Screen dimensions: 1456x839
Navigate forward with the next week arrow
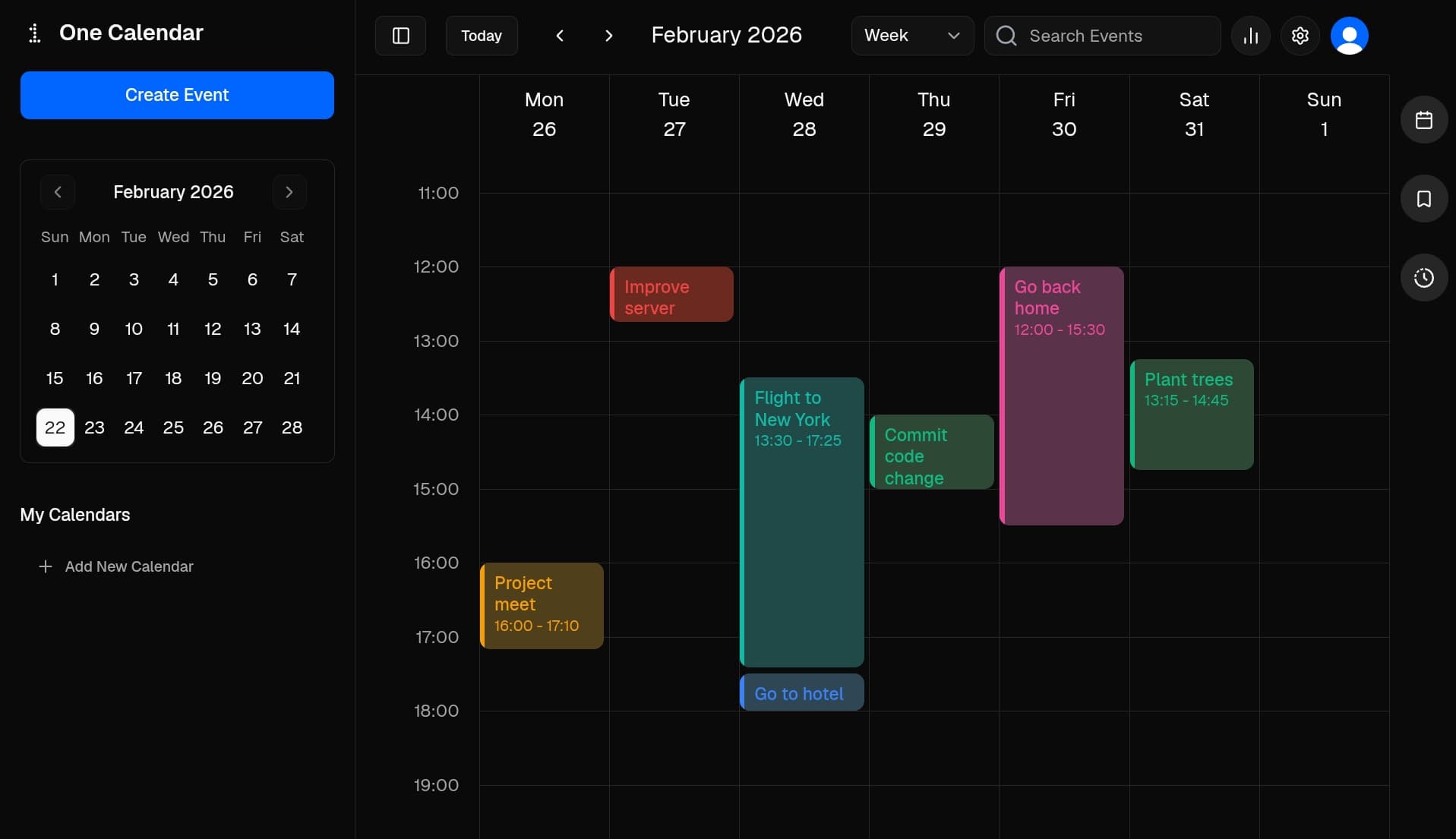tap(608, 36)
